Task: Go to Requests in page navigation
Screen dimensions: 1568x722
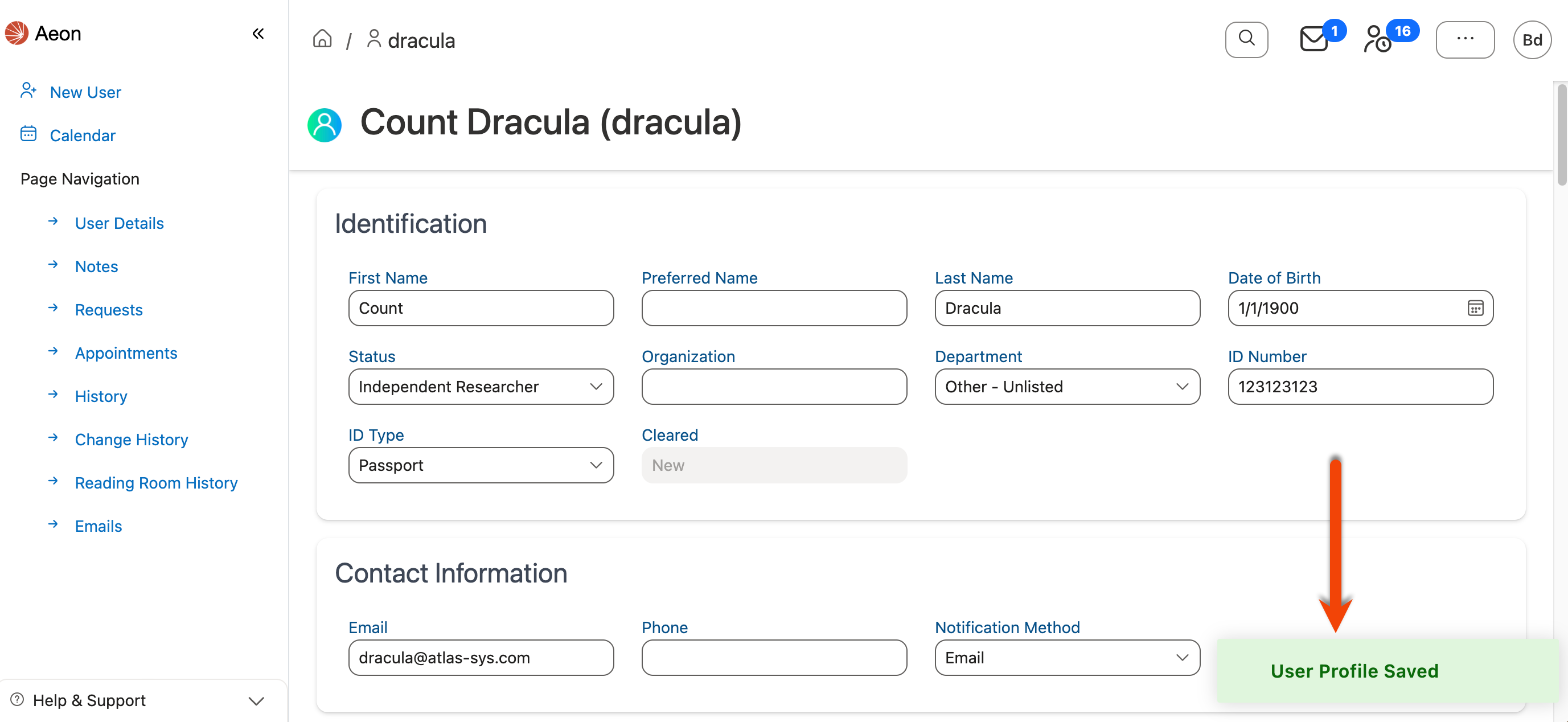Action: tap(109, 310)
